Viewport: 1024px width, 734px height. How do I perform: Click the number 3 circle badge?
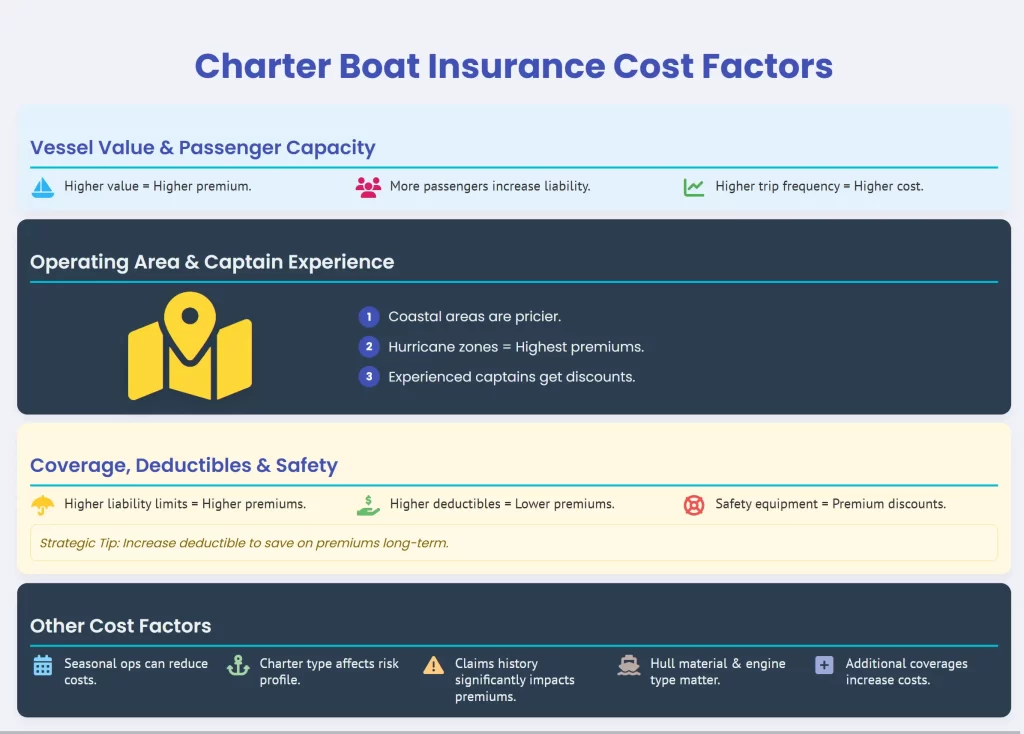click(x=369, y=377)
